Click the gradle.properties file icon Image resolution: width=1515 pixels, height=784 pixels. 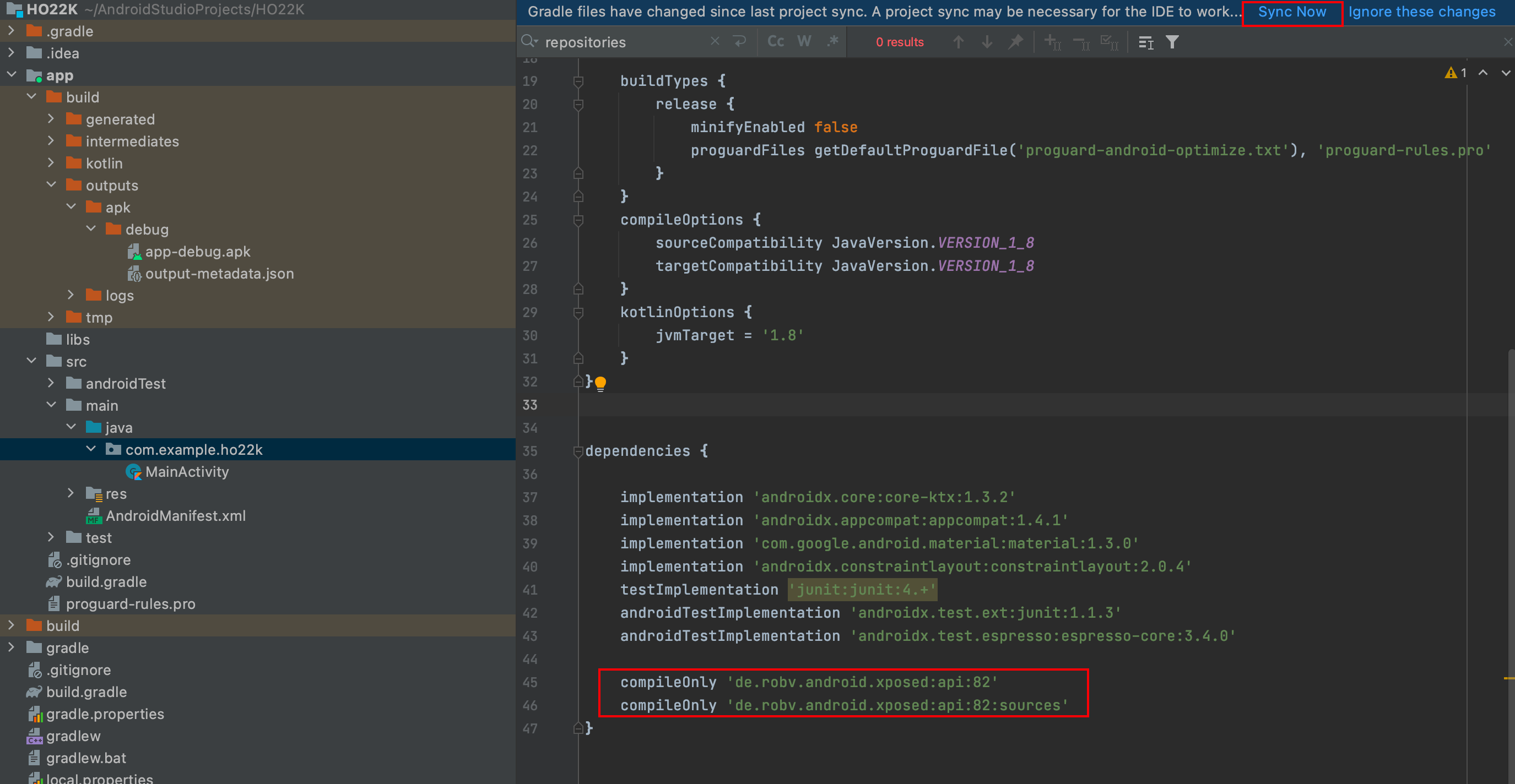35,714
